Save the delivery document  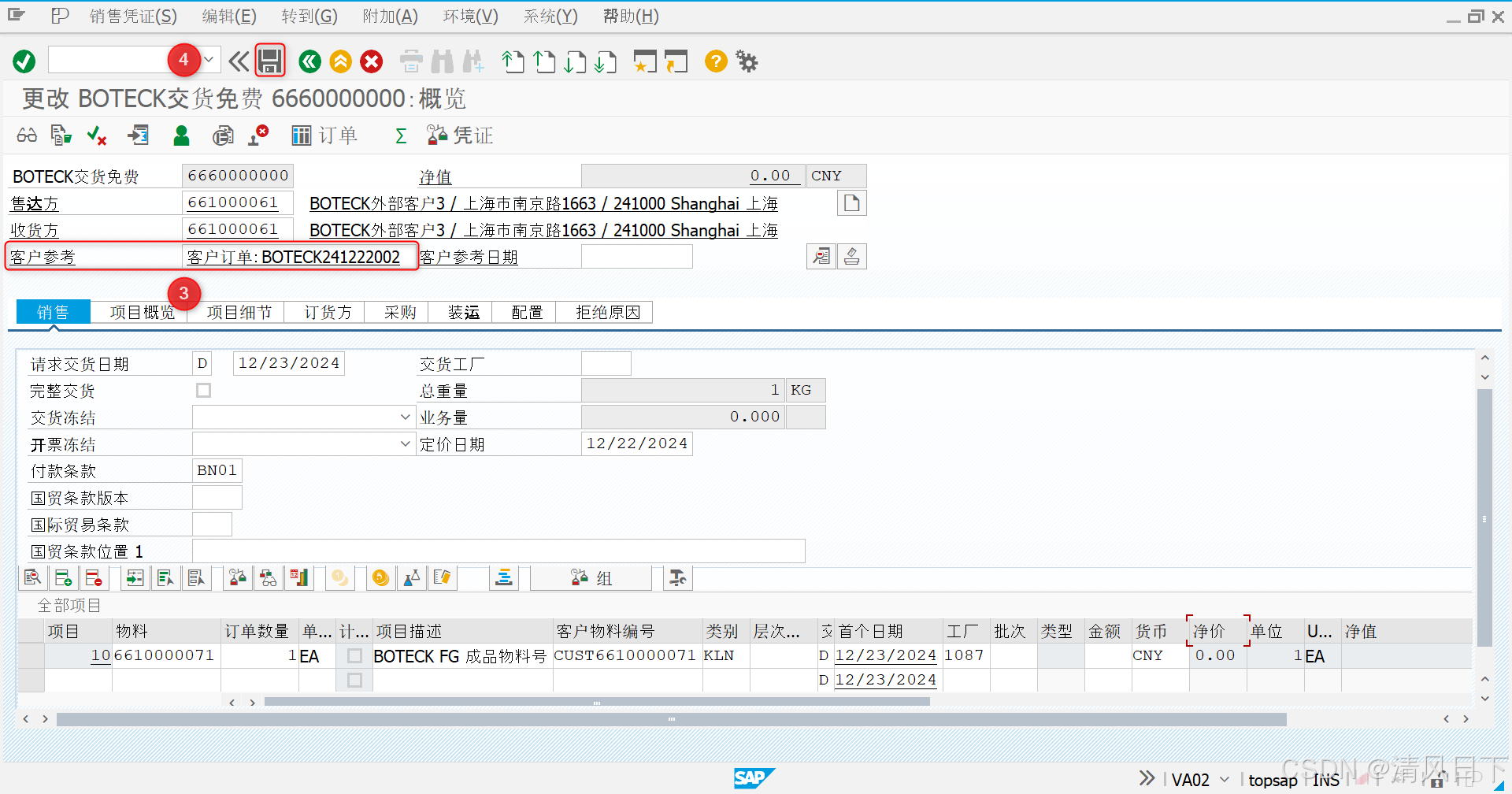270,61
